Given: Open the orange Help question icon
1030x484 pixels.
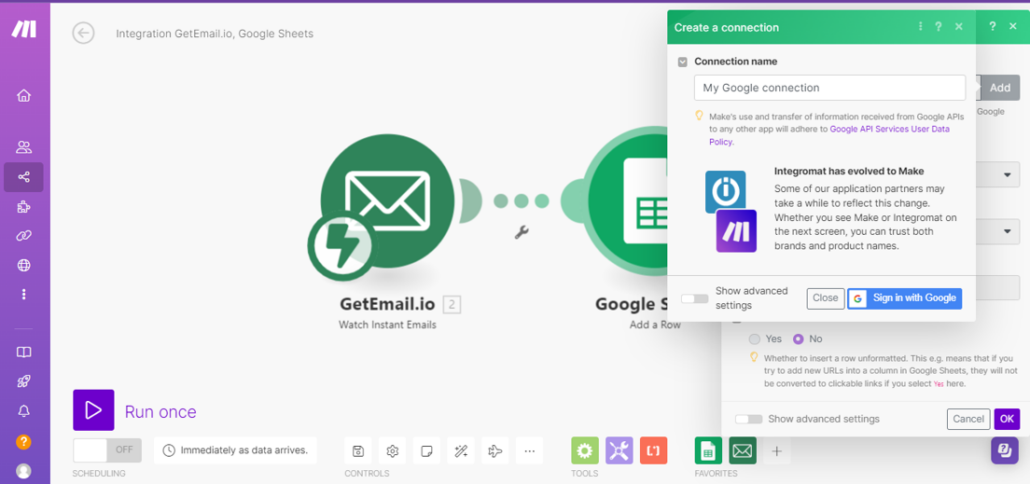Looking at the screenshot, I should point(24,441).
